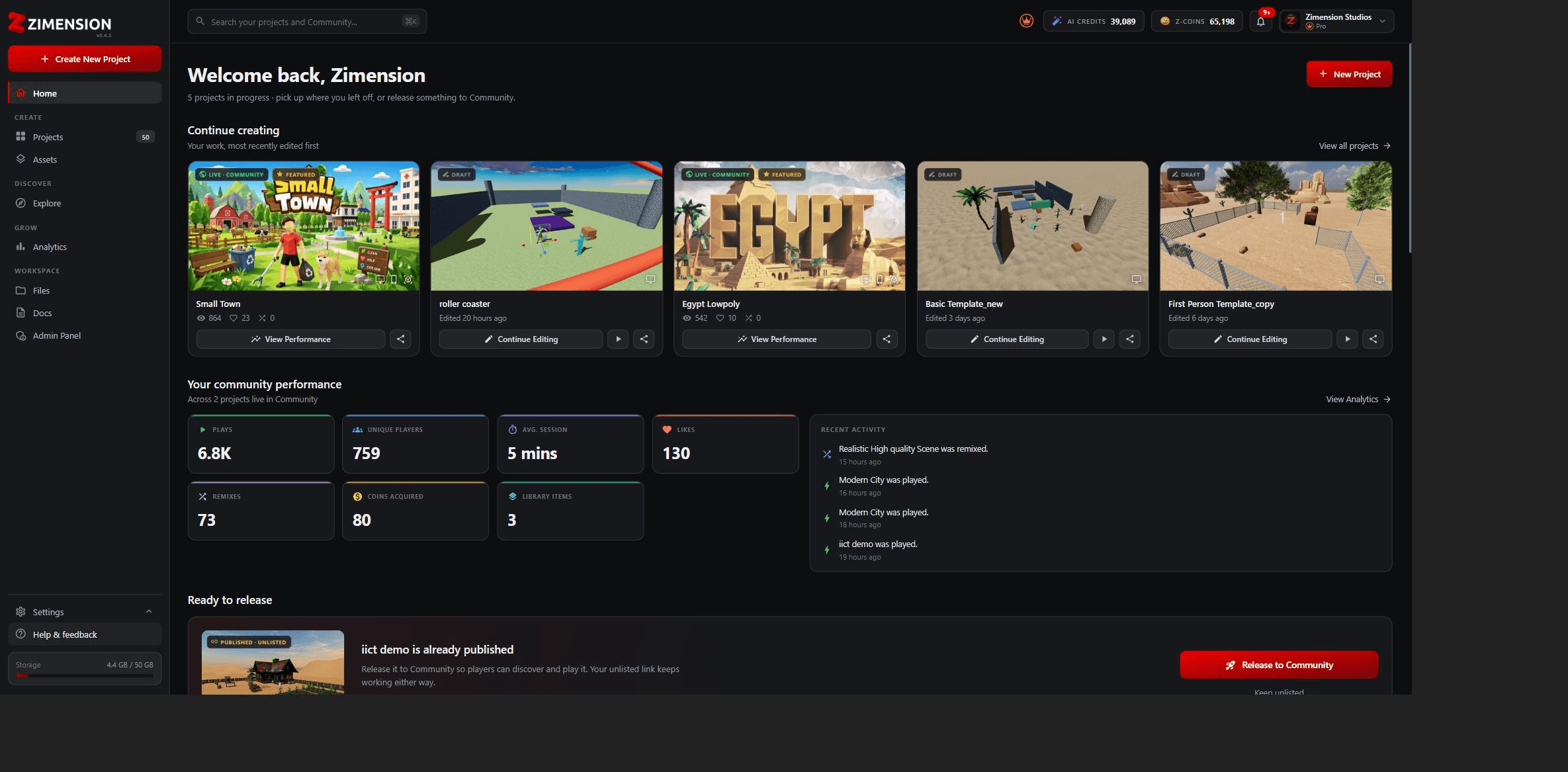Screen dimensions: 1568x772
Task: Open Assets in the sidebar
Action: point(85,159)
